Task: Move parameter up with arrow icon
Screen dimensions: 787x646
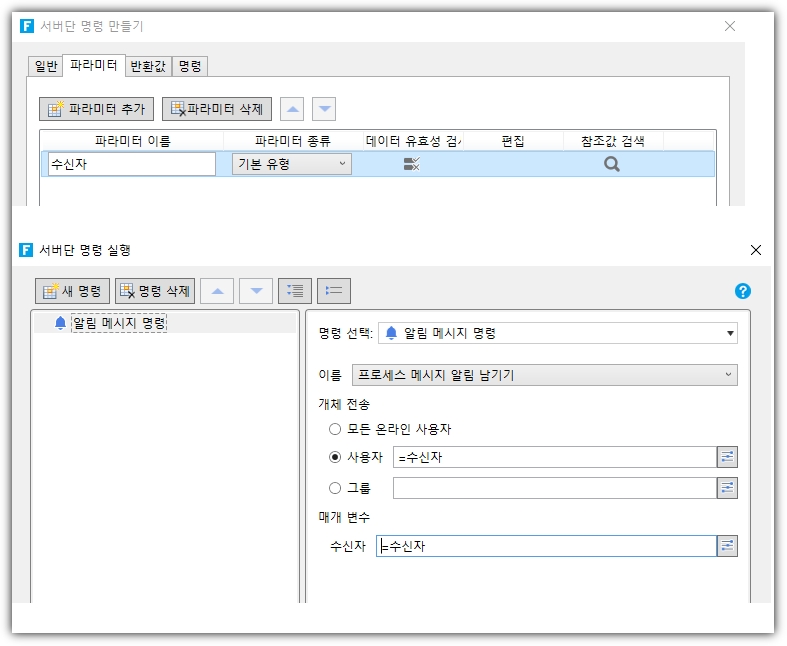Action: point(291,109)
